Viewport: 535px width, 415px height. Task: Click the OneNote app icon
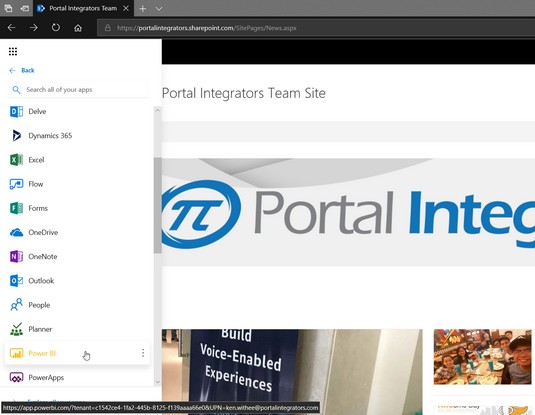pyautogui.click(x=16, y=257)
